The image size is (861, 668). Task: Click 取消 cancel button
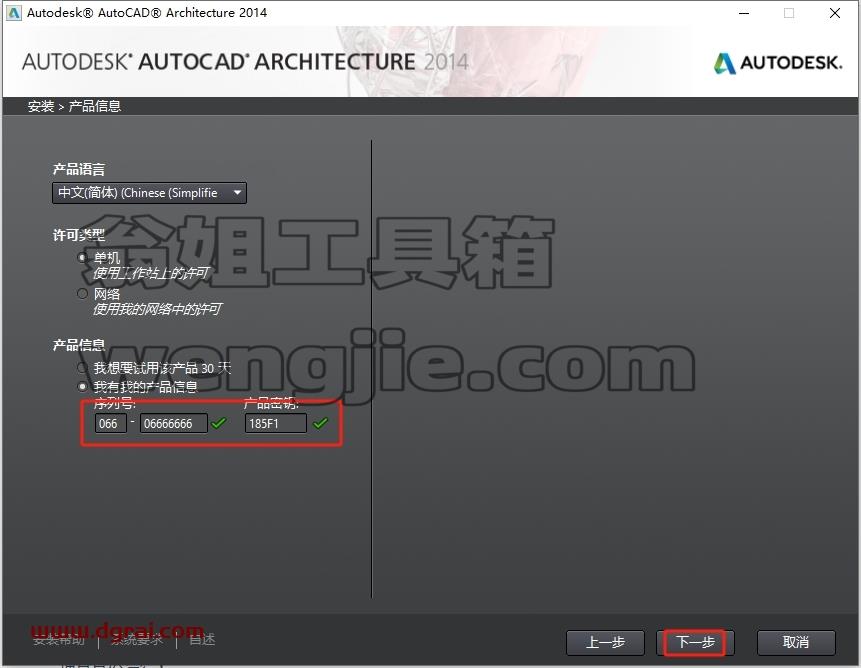tap(796, 642)
